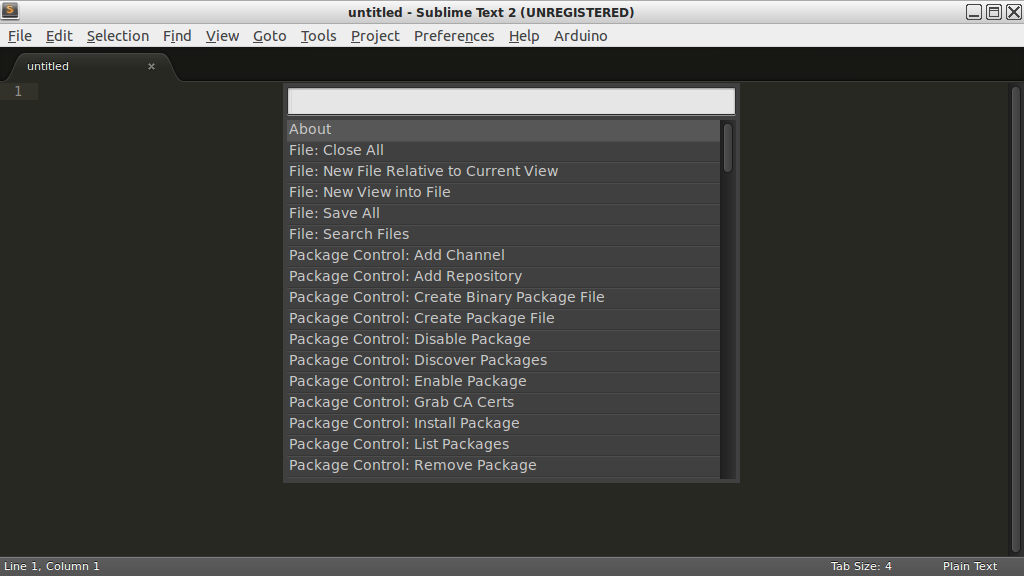Choose Package Control: Add Repository
The image size is (1024, 576).
tap(504, 276)
